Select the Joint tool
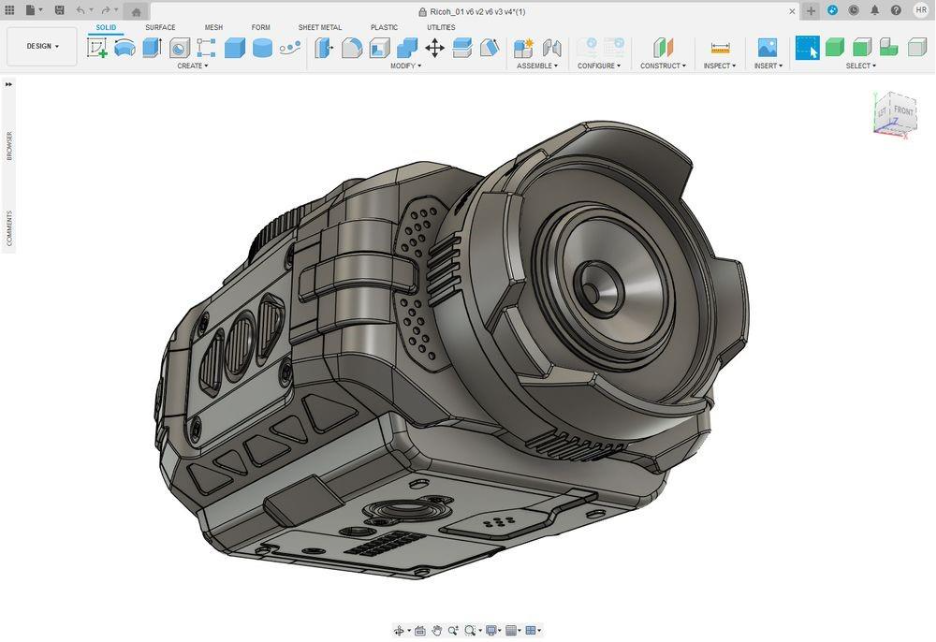This screenshot has height=642, width=936. pos(552,48)
